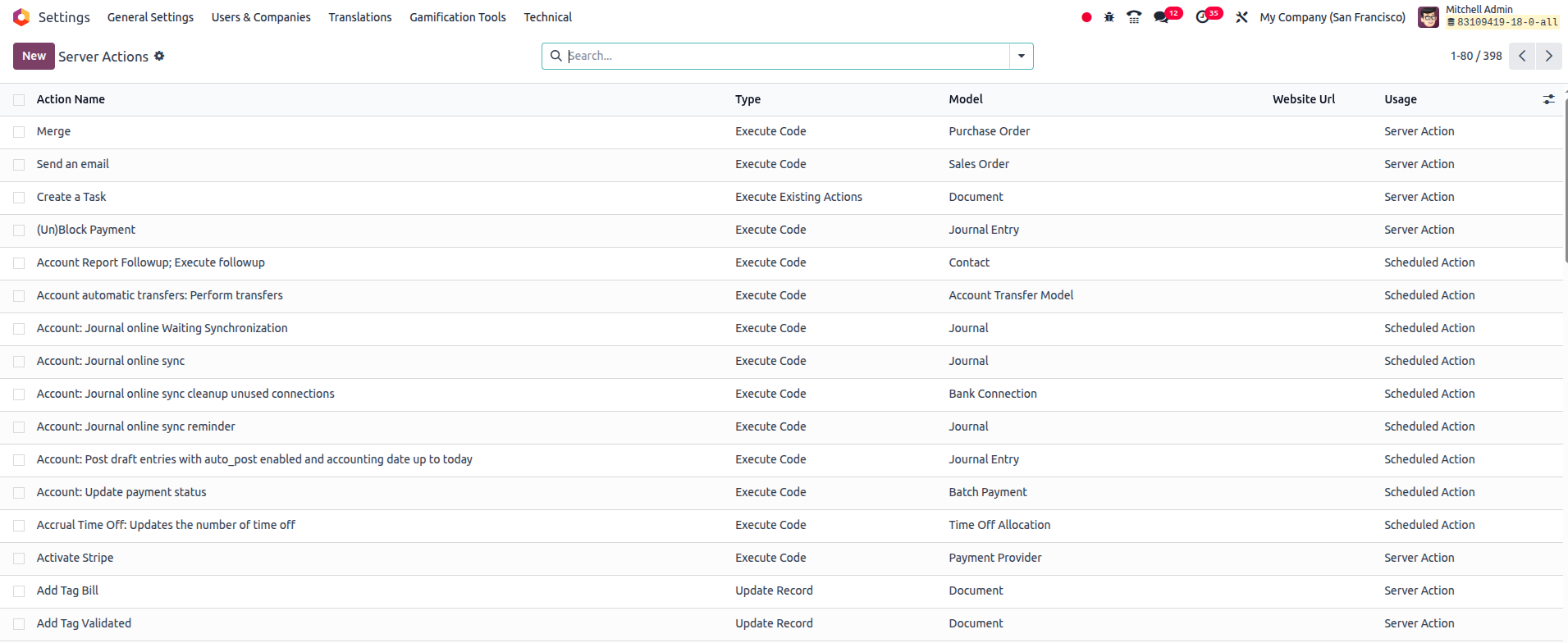The image size is (1568, 643).
Task: Open the Mitchell Admin user menu
Action: coord(1489,16)
